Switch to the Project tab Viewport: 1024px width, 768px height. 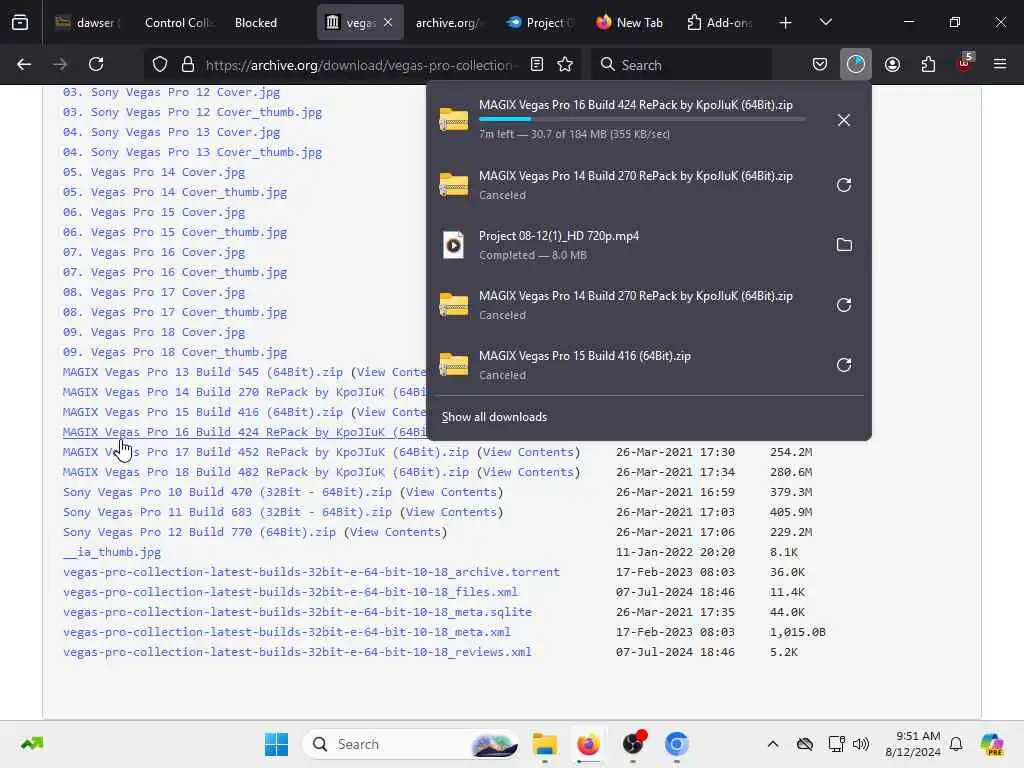coord(541,23)
